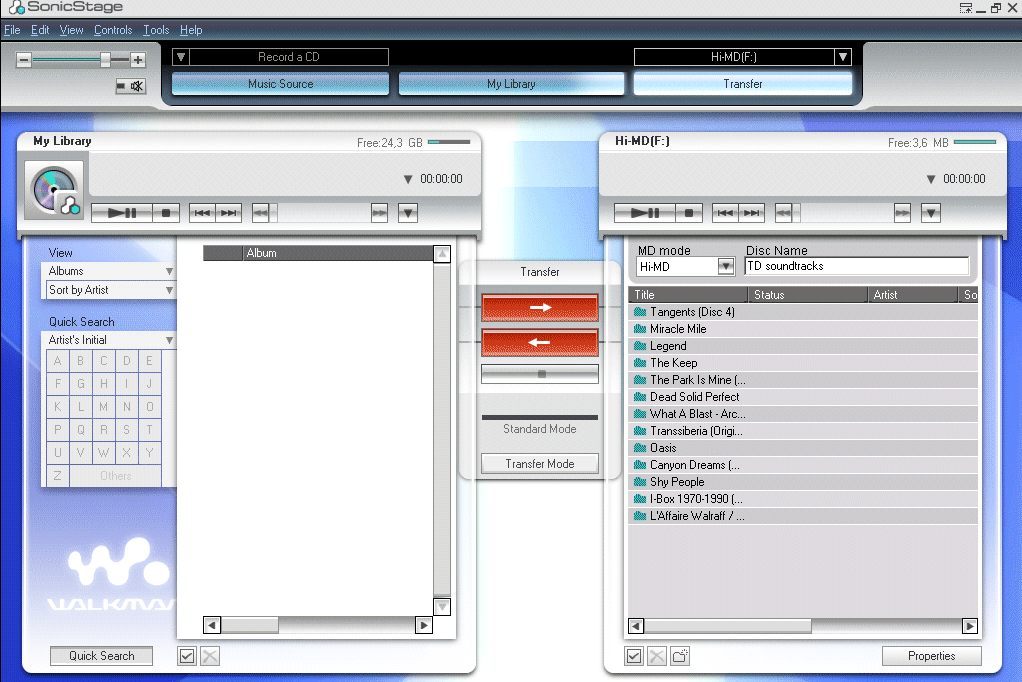
Task: Open My Library playback mode dropdown arrow
Action: pos(408,213)
